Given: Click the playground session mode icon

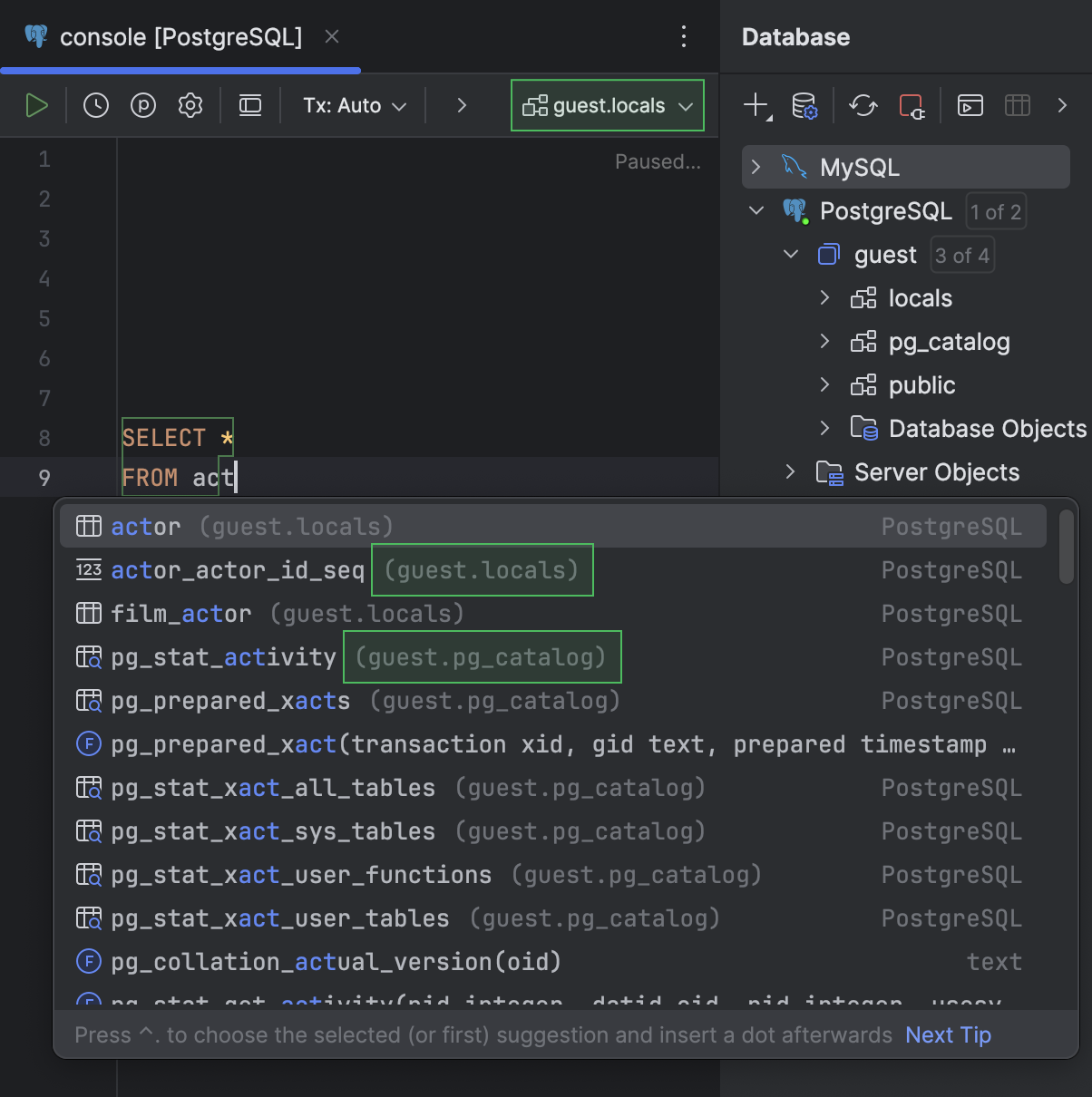Looking at the screenshot, I should (143, 106).
